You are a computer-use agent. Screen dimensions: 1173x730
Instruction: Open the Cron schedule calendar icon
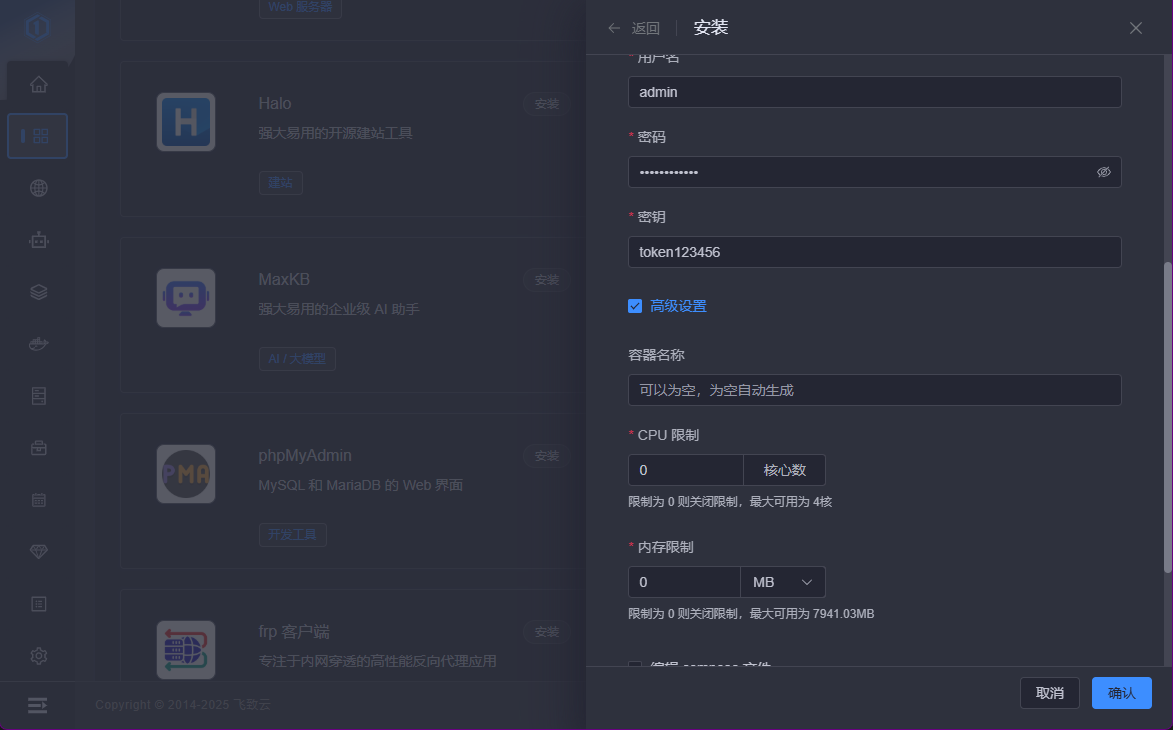(x=38, y=499)
